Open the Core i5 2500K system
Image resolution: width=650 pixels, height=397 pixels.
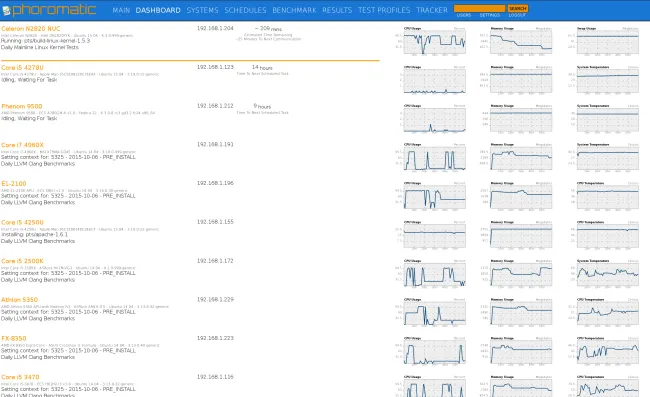pyautogui.click(x=22, y=261)
